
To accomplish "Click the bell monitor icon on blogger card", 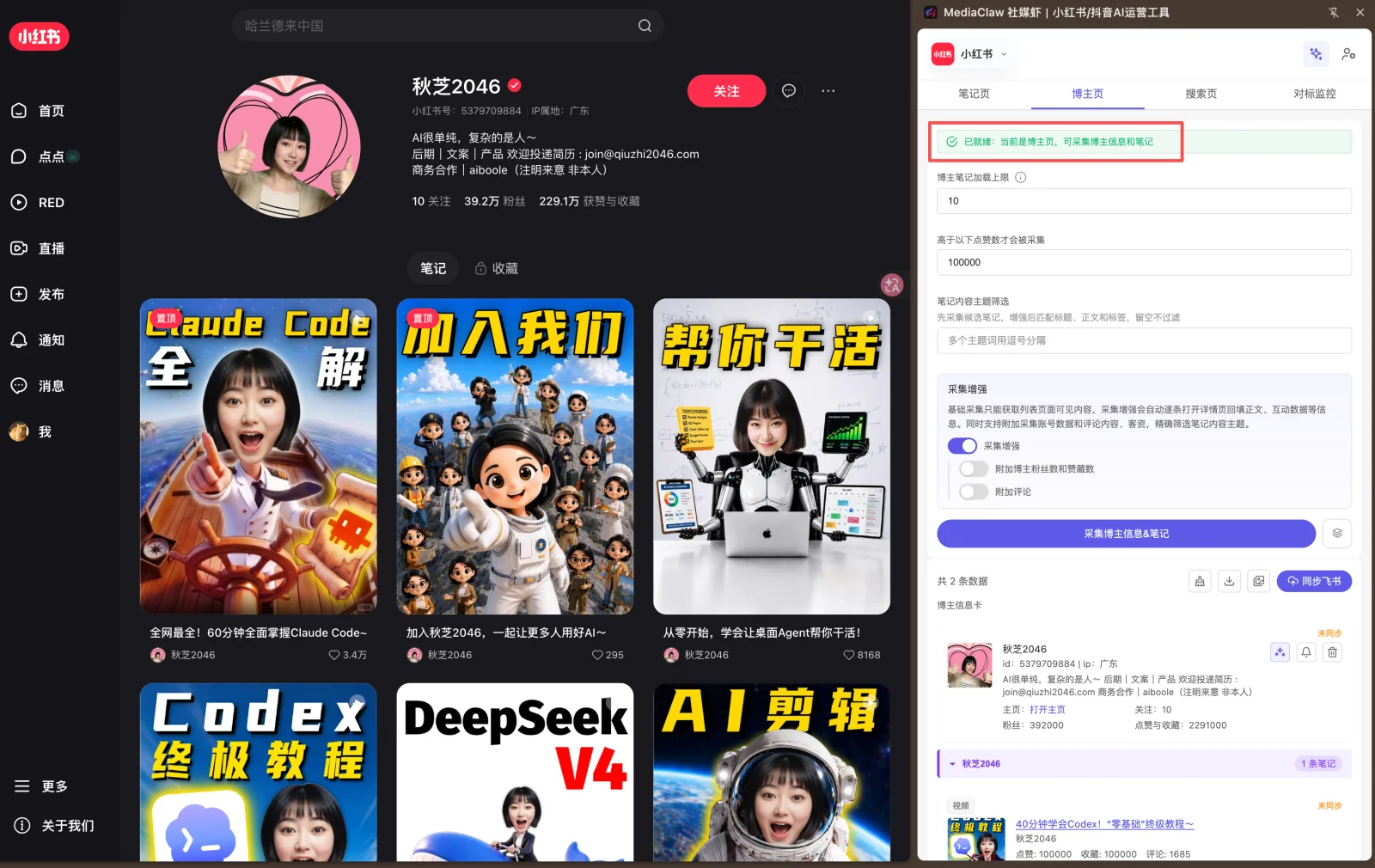I will (x=1306, y=652).
